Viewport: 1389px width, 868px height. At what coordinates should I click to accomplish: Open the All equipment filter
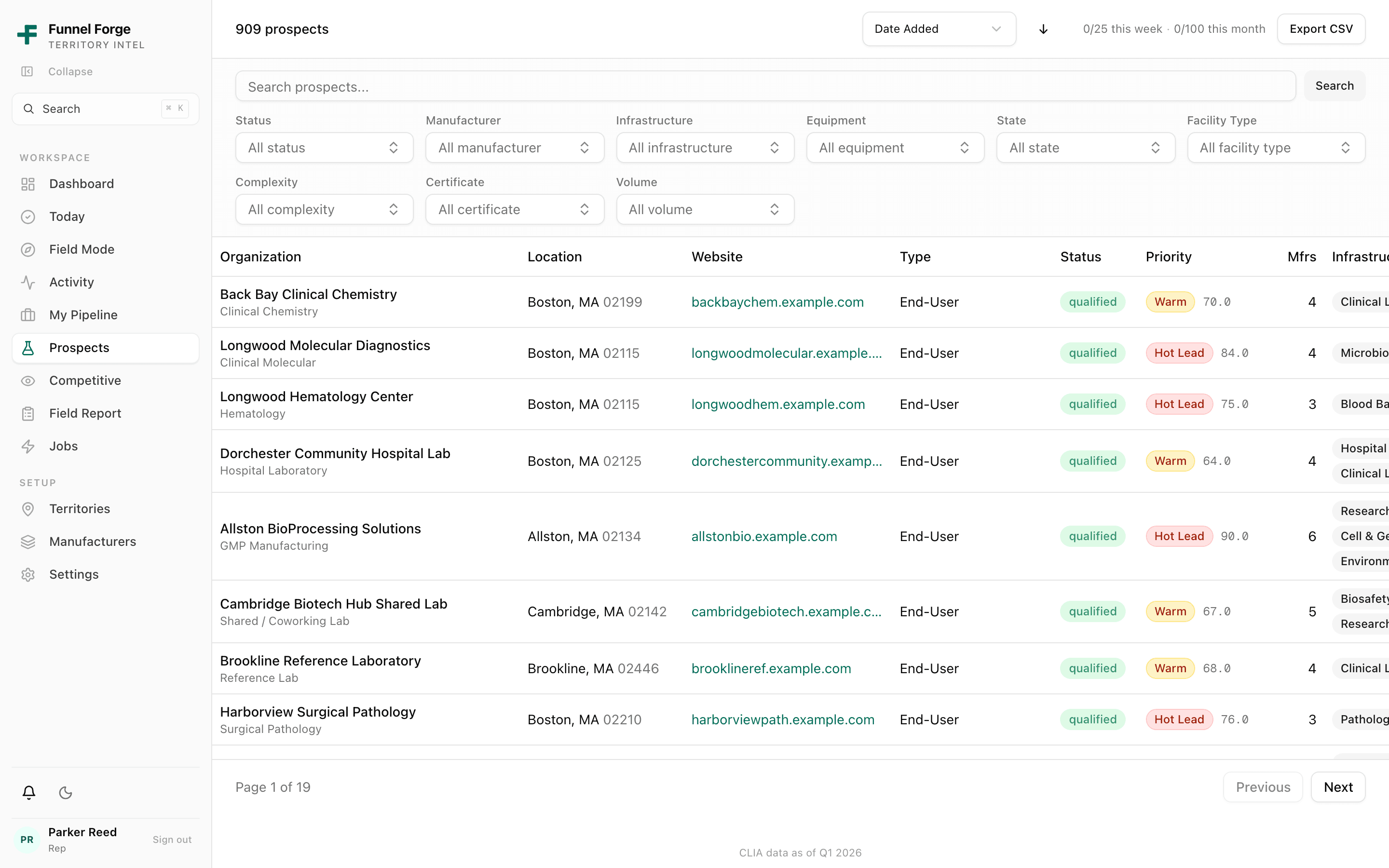[896, 148]
